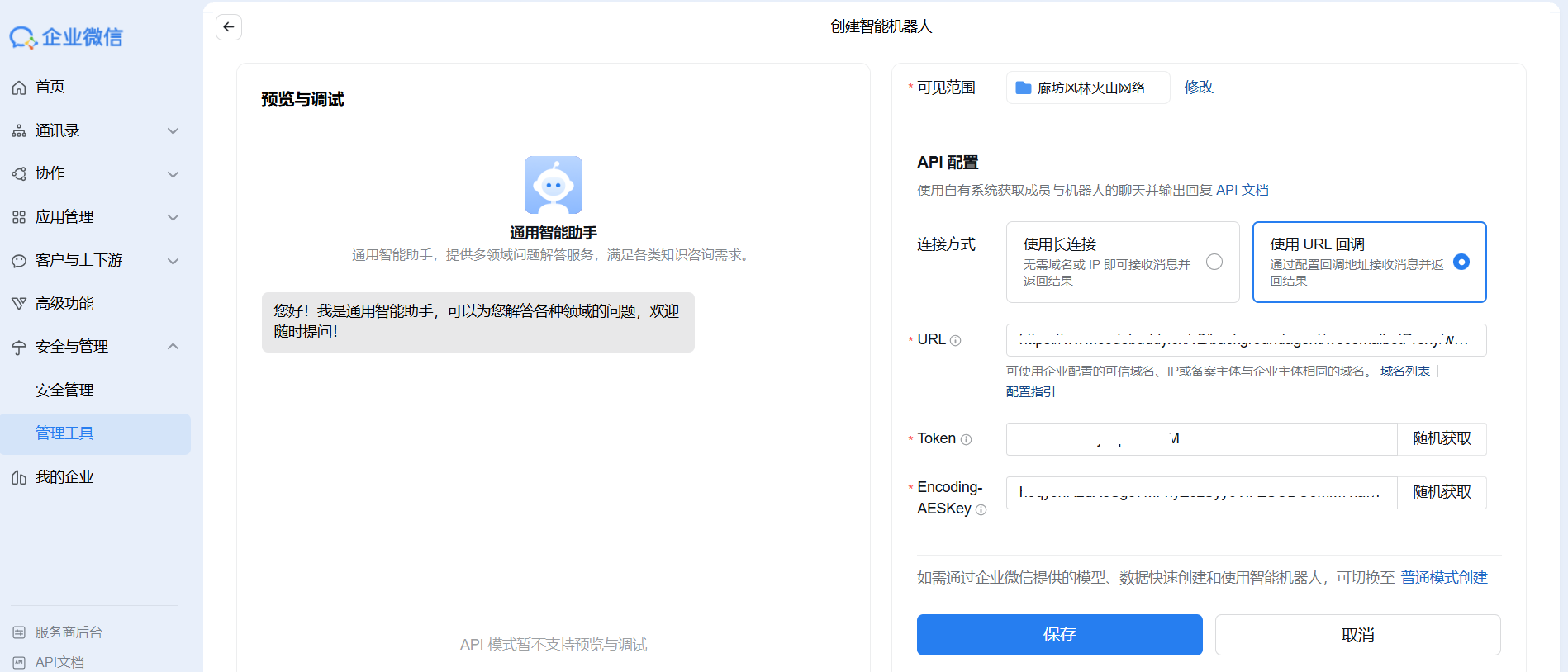Click the 首页 home icon
This screenshot has width=1568, height=672.
pos(19,88)
